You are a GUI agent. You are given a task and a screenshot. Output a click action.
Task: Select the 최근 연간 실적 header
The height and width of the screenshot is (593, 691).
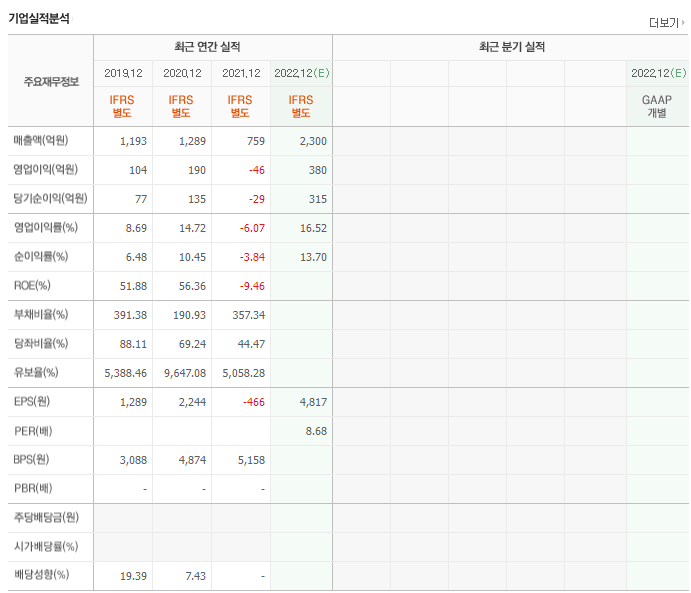click(207, 47)
